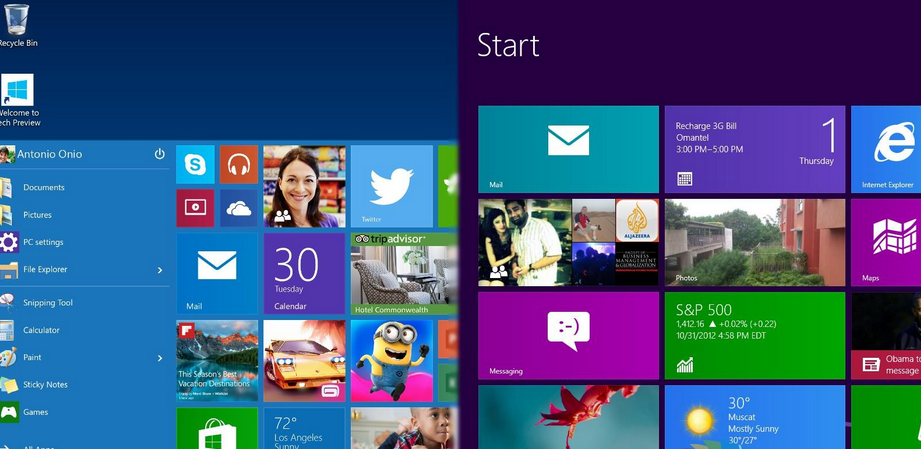Open the Video player tile

tap(195, 208)
